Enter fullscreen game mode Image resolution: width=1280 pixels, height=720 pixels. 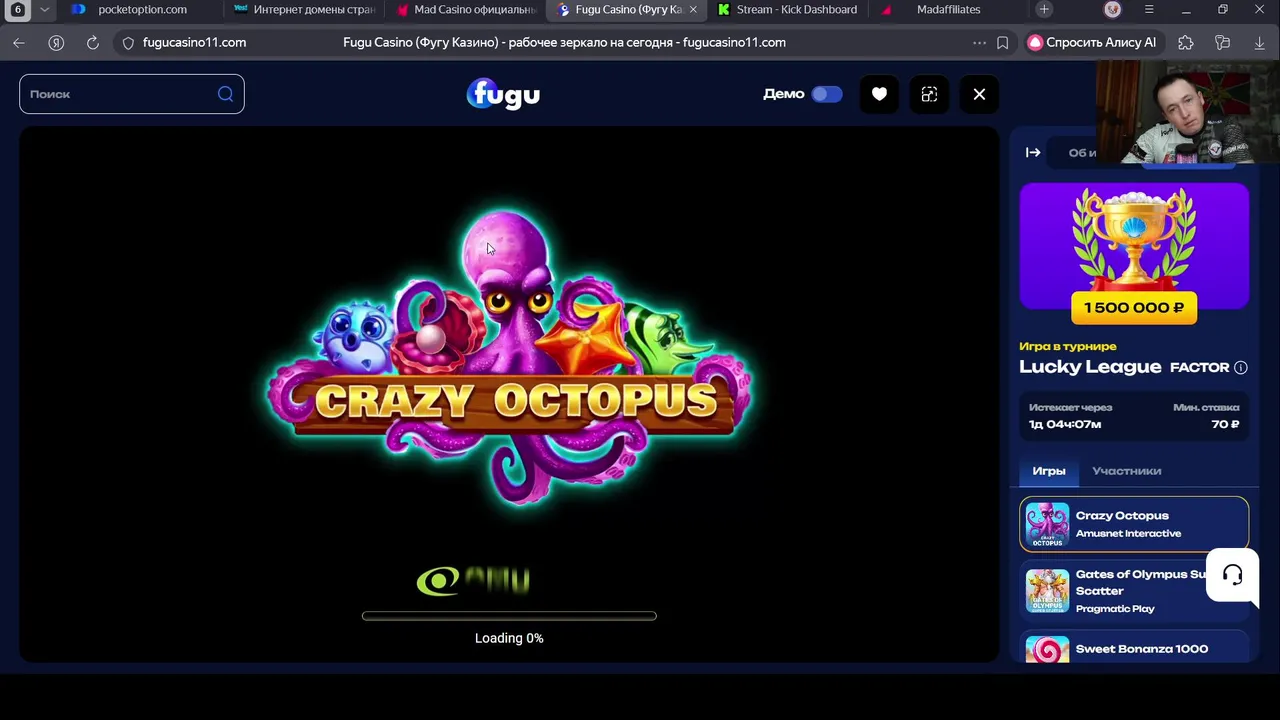tap(929, 94)
